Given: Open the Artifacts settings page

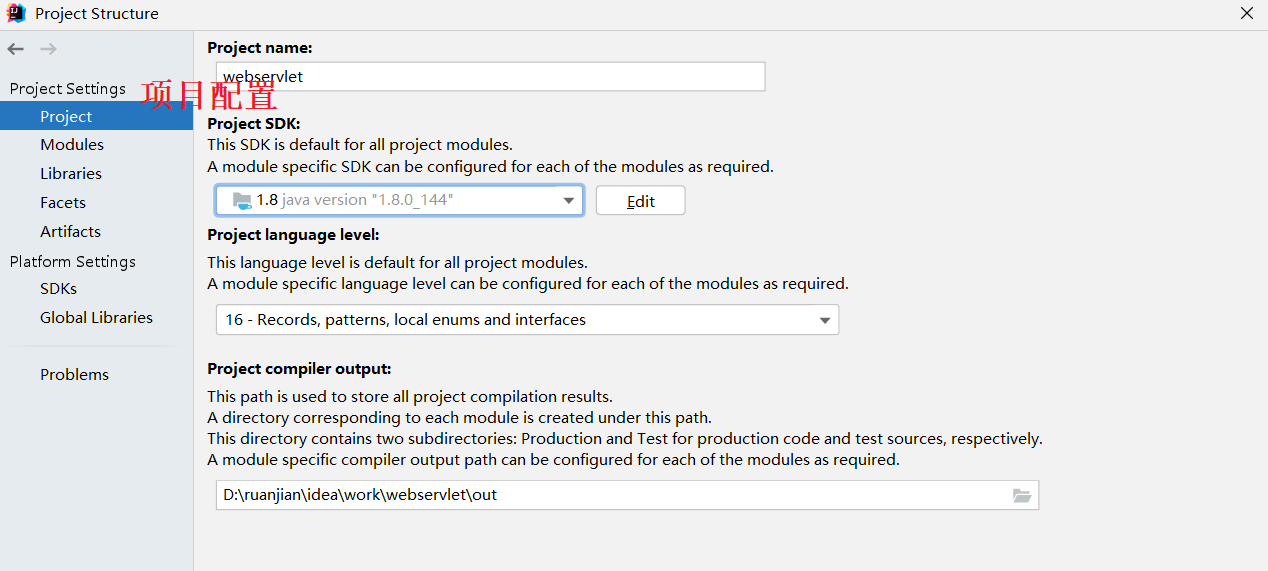Looking at the screenshot, I should [70, 232].
